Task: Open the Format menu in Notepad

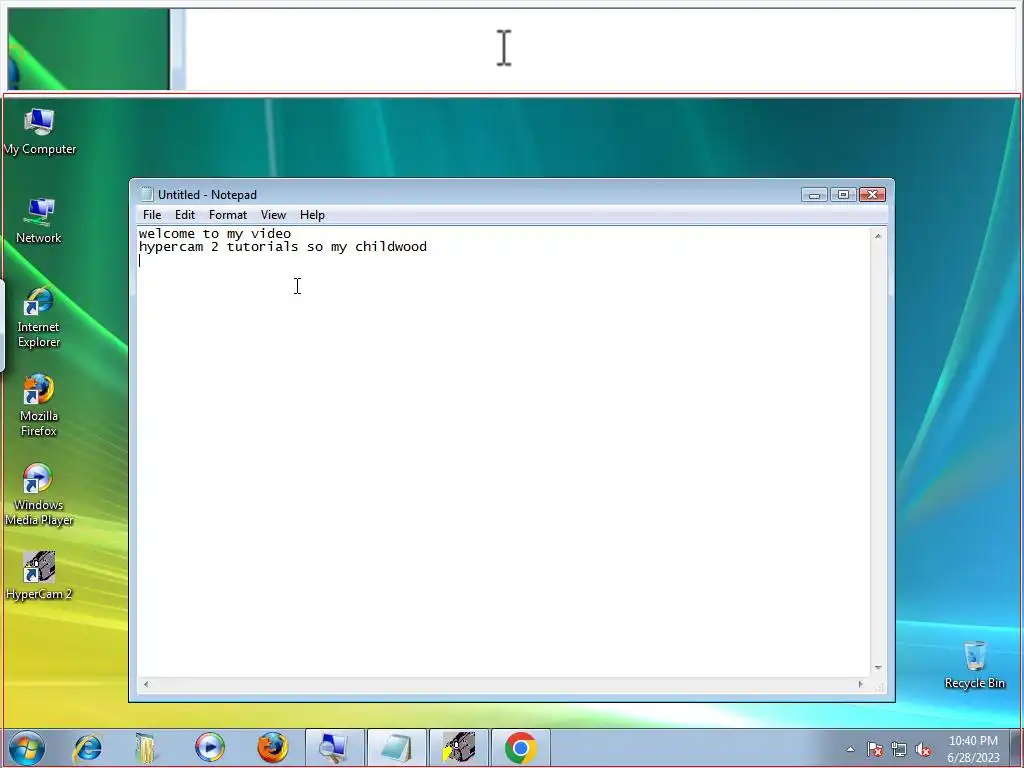Action: [228, 215]
